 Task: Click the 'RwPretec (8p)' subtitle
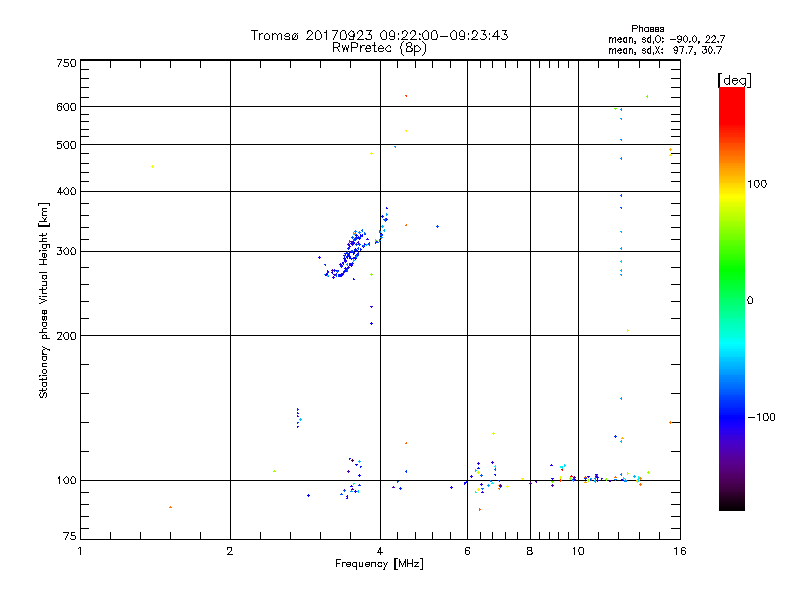click(x=379, y=48)
